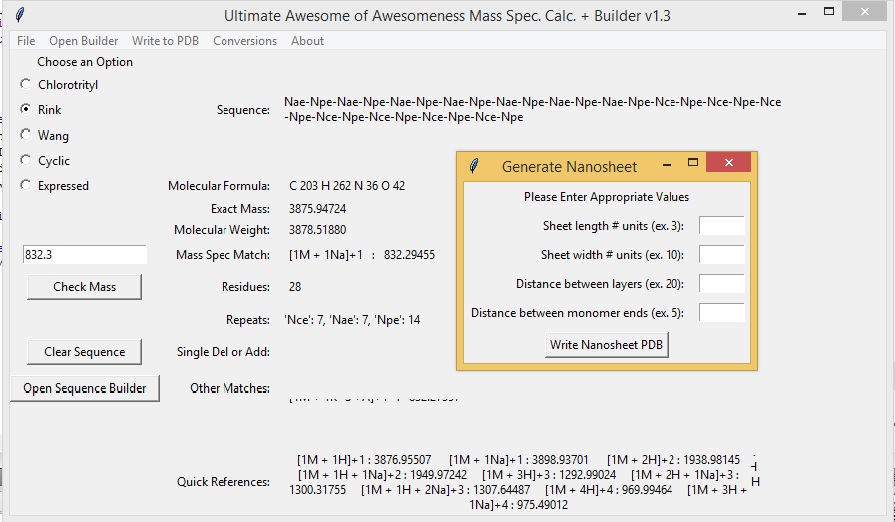This screenshot has width=895, height=522.
Task: Select the Cyclic radio button
Action: point(26,160)
